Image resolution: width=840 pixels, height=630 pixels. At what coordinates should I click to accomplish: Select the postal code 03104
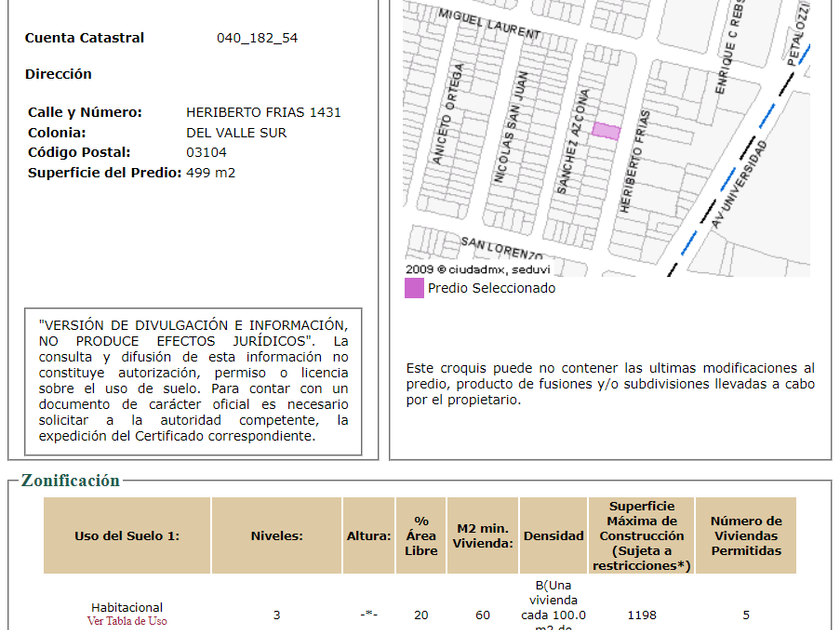[206, 153]
